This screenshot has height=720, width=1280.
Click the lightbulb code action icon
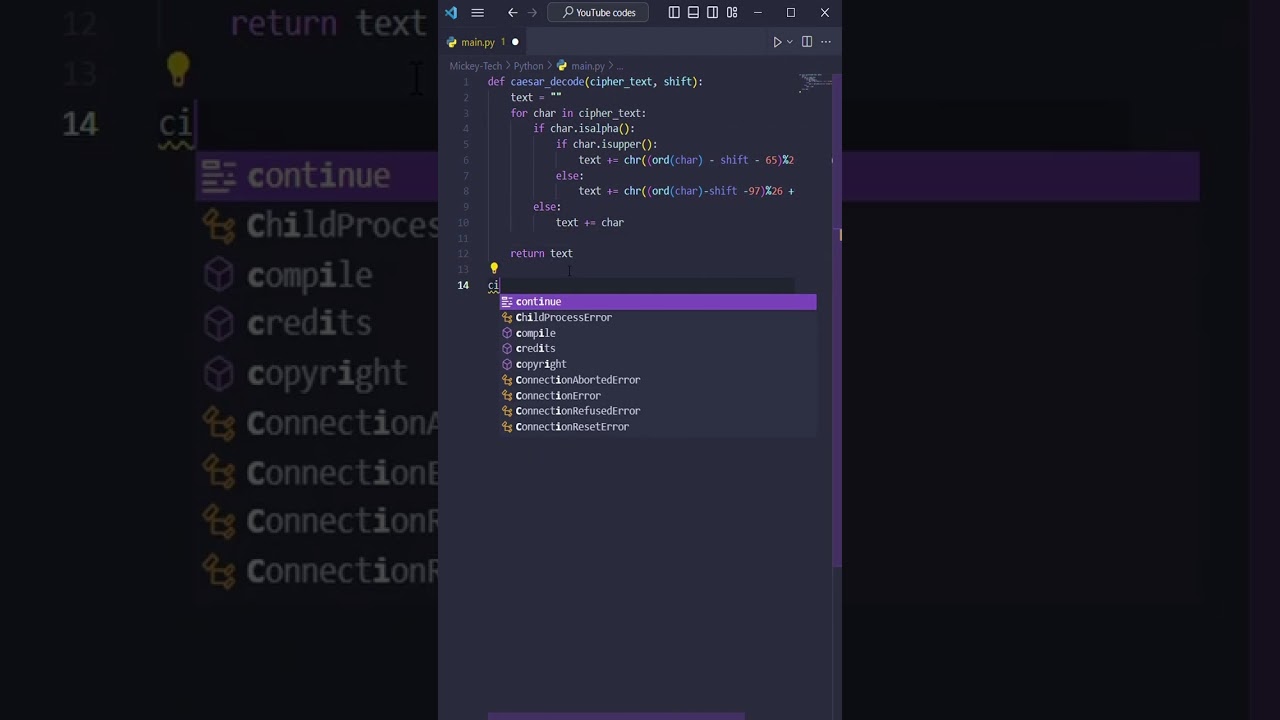pyautogui.click(x=493, y=269)
